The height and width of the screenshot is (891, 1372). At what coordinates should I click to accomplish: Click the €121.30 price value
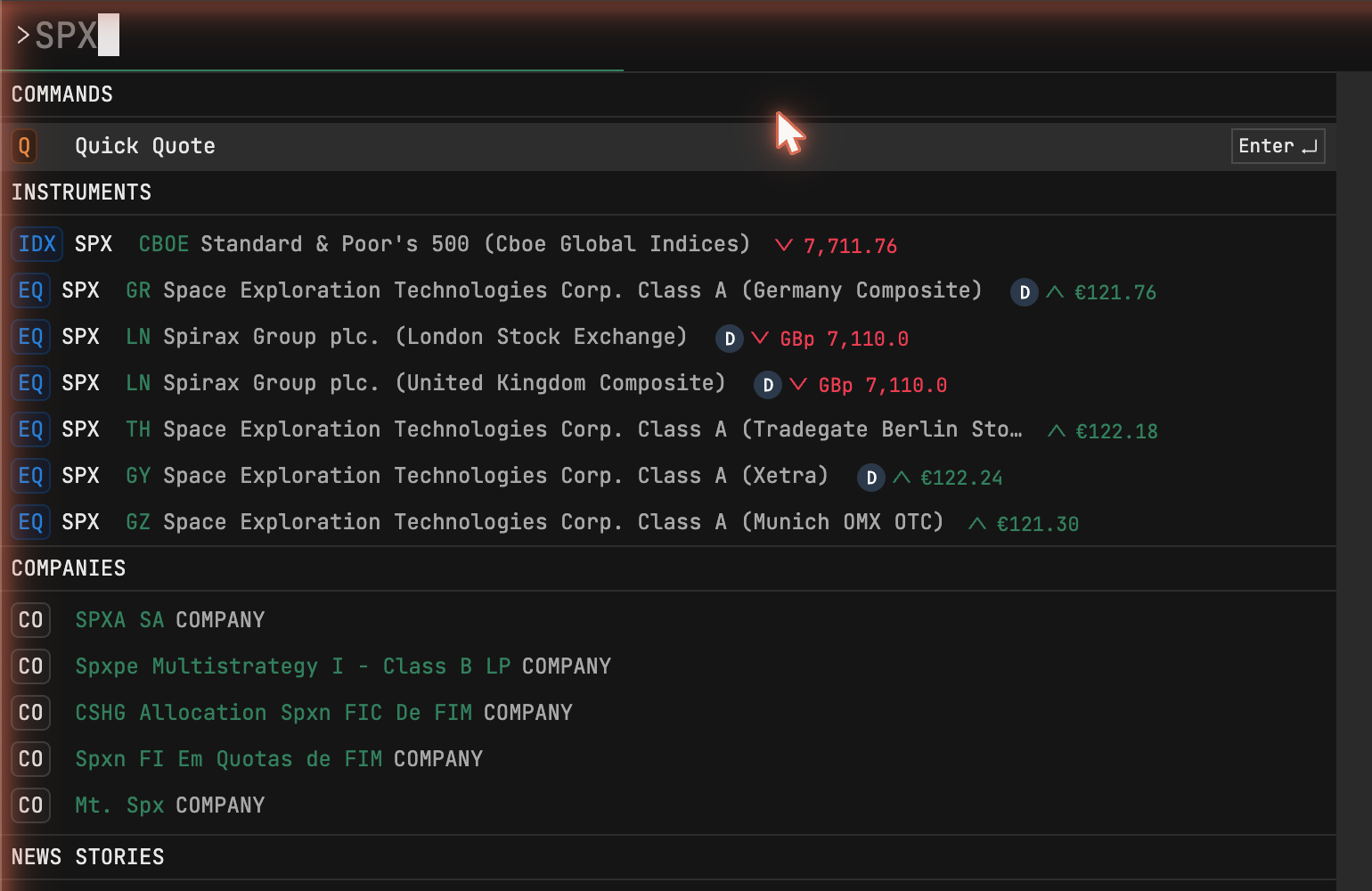(x=1038, y=524)
